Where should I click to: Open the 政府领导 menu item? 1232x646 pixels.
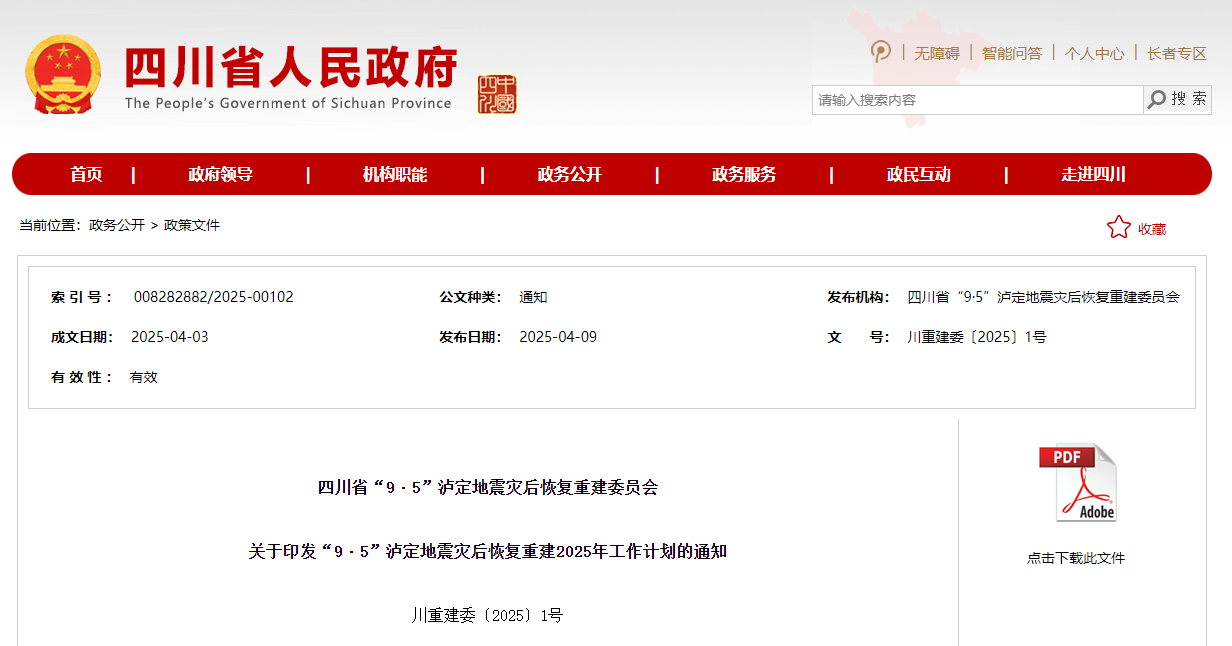click(x=220, y=175)
